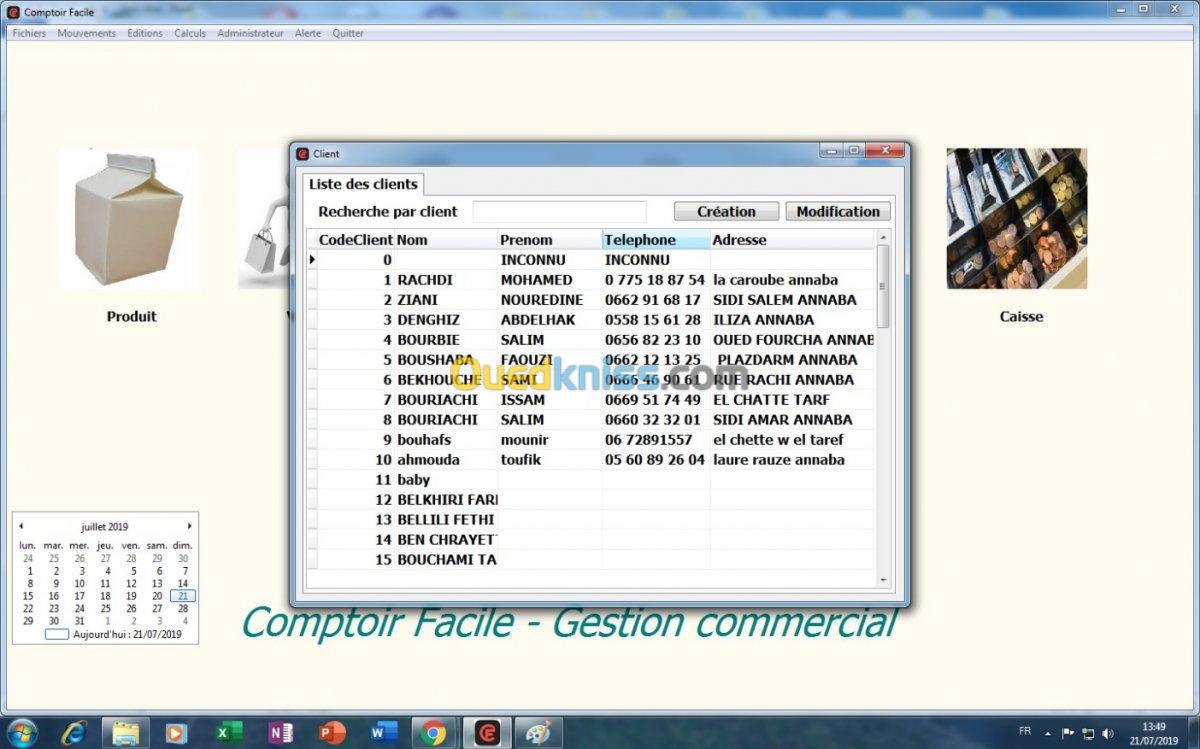The image size is (1200, 749).
Task: Open OneNote from the taskbar
Action: tap(280, 733)
